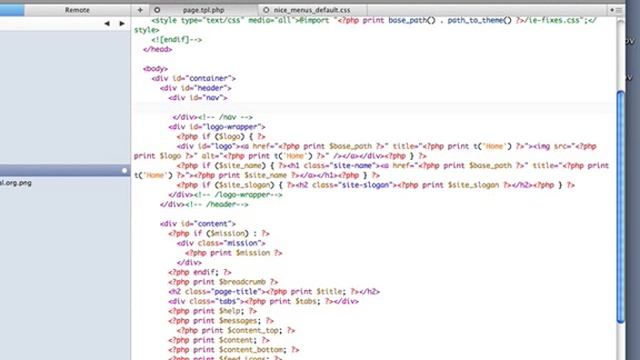Click the div class="tabs" line
The height and width of the screenshot is (360, 640).
click(x=263, y=302)
